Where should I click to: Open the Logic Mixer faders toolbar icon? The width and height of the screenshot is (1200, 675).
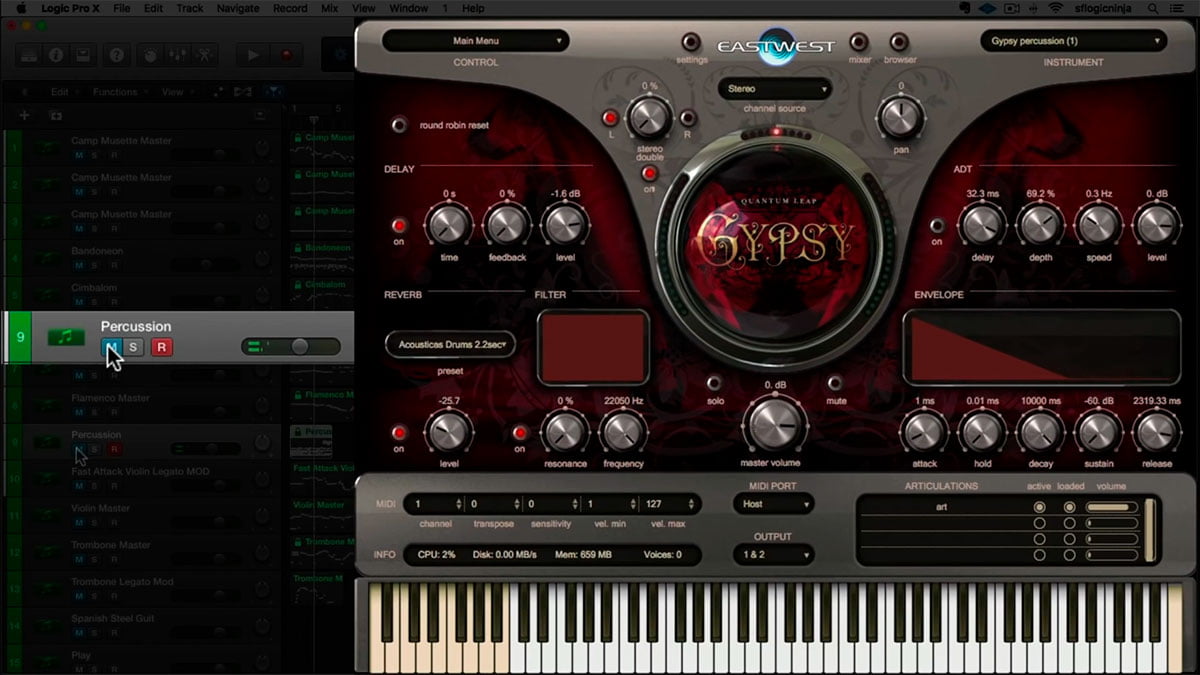pos(177,55)
